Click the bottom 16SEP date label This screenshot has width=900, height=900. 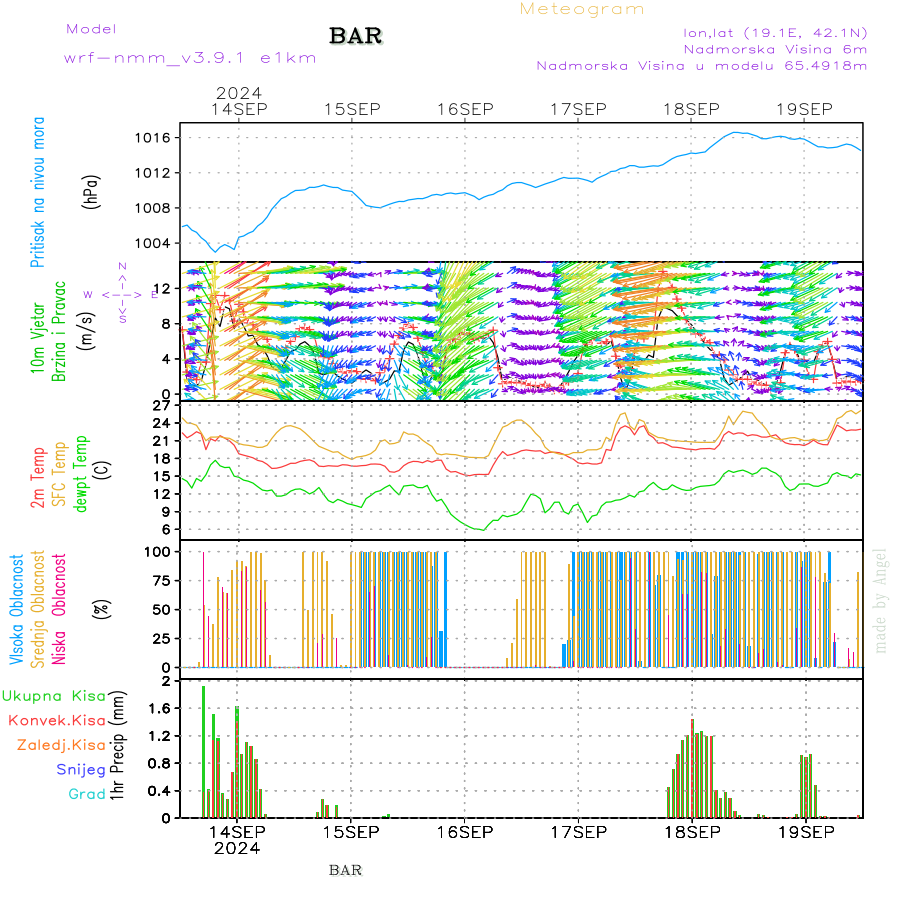465,832
